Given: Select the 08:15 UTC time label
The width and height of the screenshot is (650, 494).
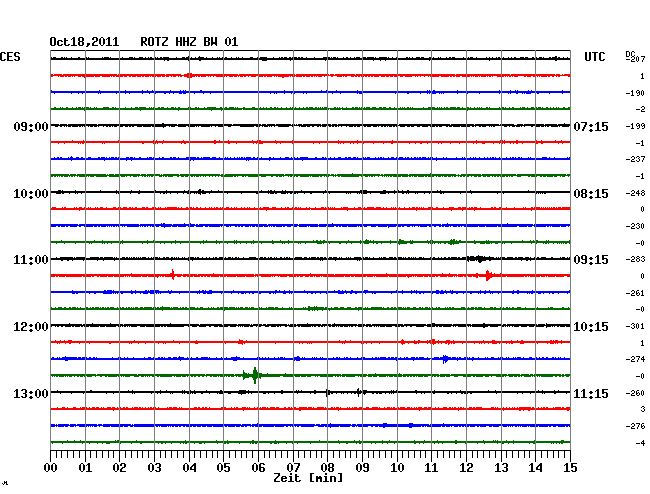Looking at the screenshot, I should click(591, 194).
